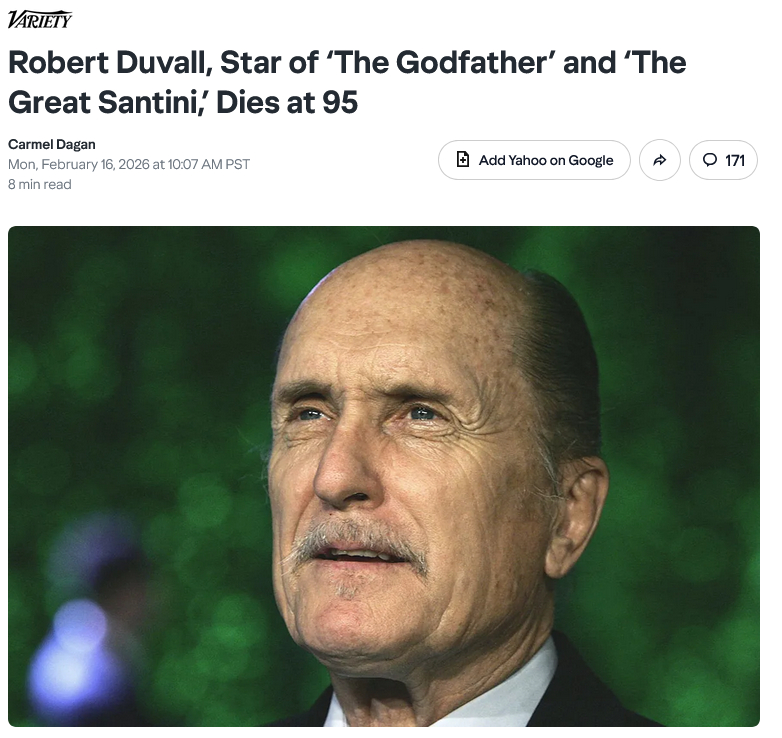Click the man's mustache in the photo
This screenshot has width=782, height=738.
(362, 541)
